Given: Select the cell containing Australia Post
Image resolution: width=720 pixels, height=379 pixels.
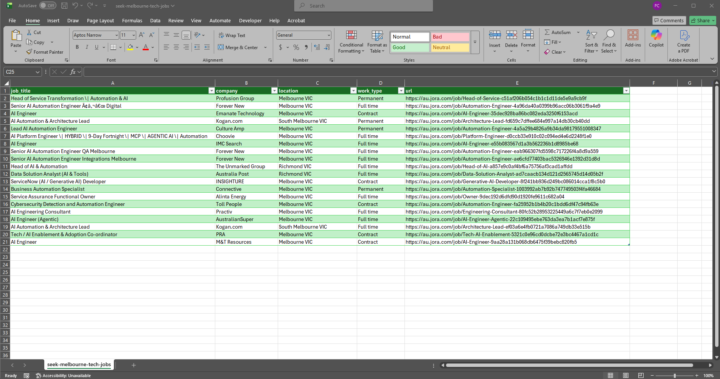Looking at the screenshot, I should (x=246, y=174).
